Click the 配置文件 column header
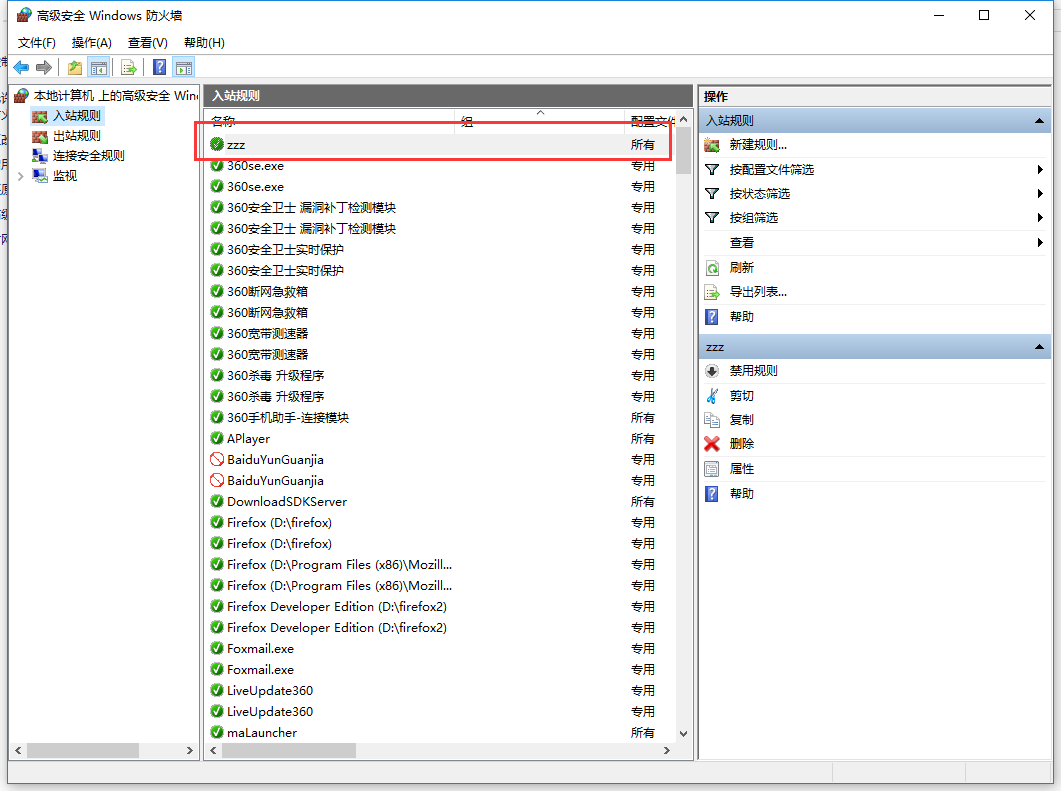Viewport: 1061px width, 791px height. pos(650,120)
